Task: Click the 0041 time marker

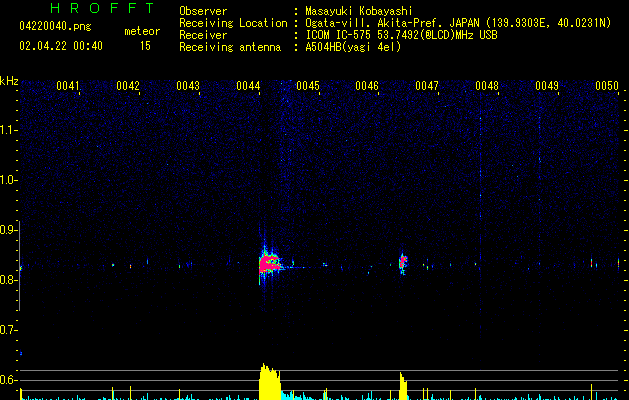Action: click(68, 86)
